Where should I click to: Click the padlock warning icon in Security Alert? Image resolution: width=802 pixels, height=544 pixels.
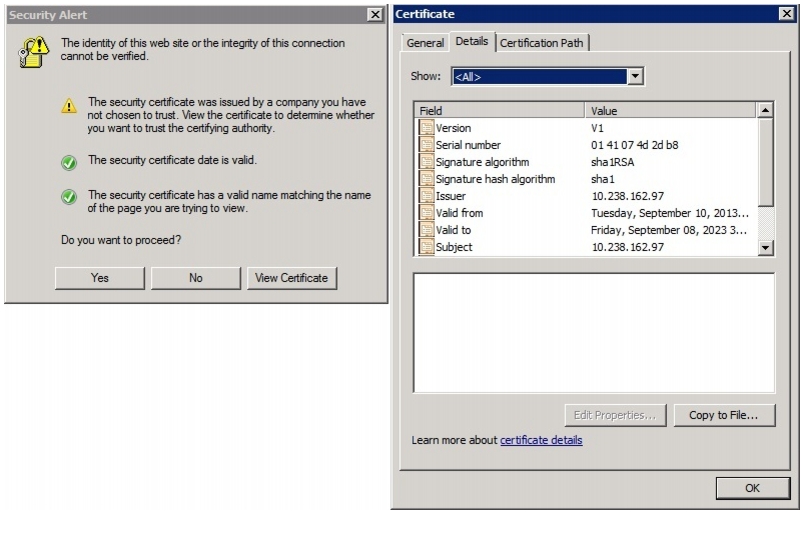click(34, 52)
